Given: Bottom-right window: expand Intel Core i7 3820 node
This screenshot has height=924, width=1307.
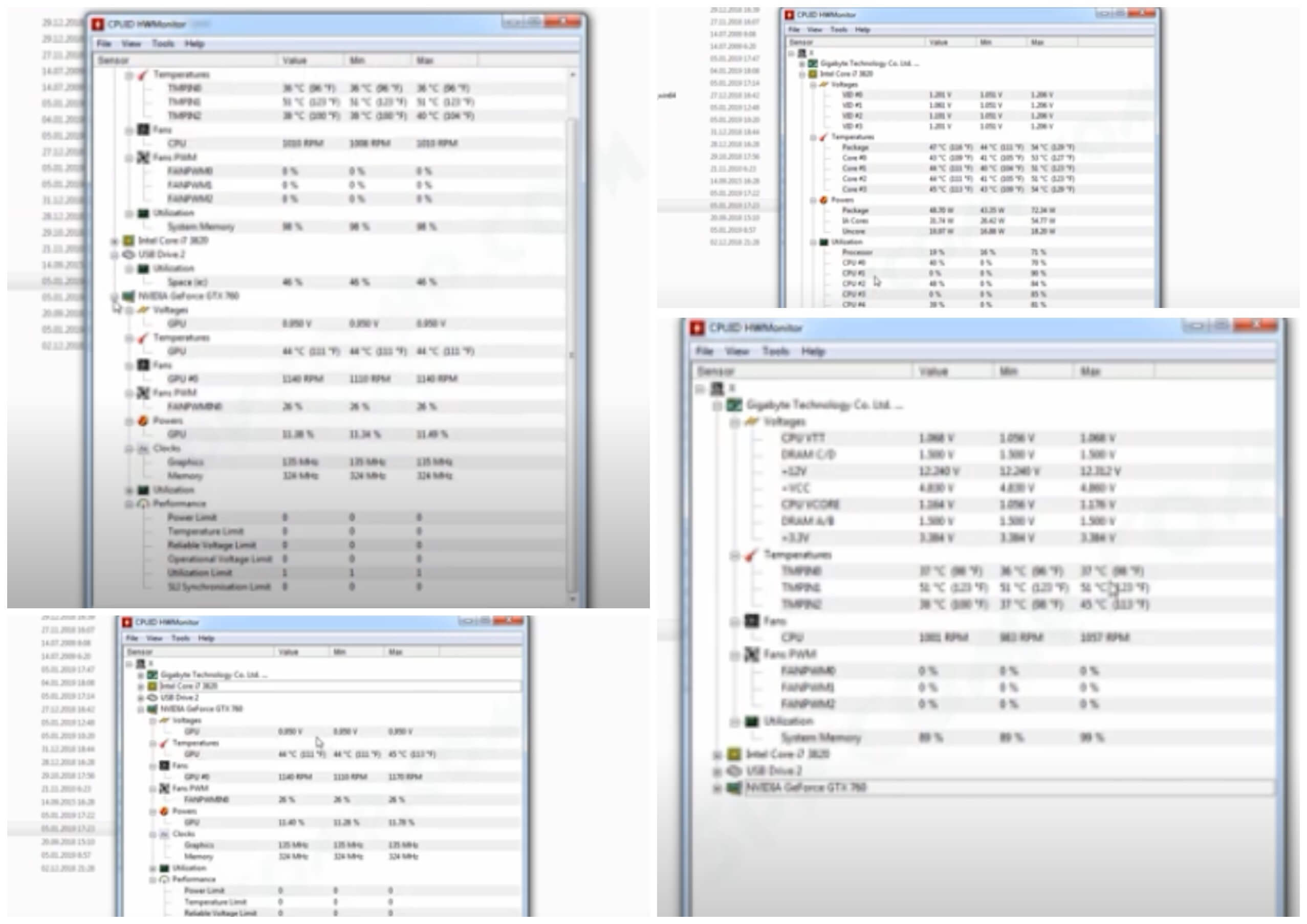Looking at the screenshot, I should tap(717, 755).
